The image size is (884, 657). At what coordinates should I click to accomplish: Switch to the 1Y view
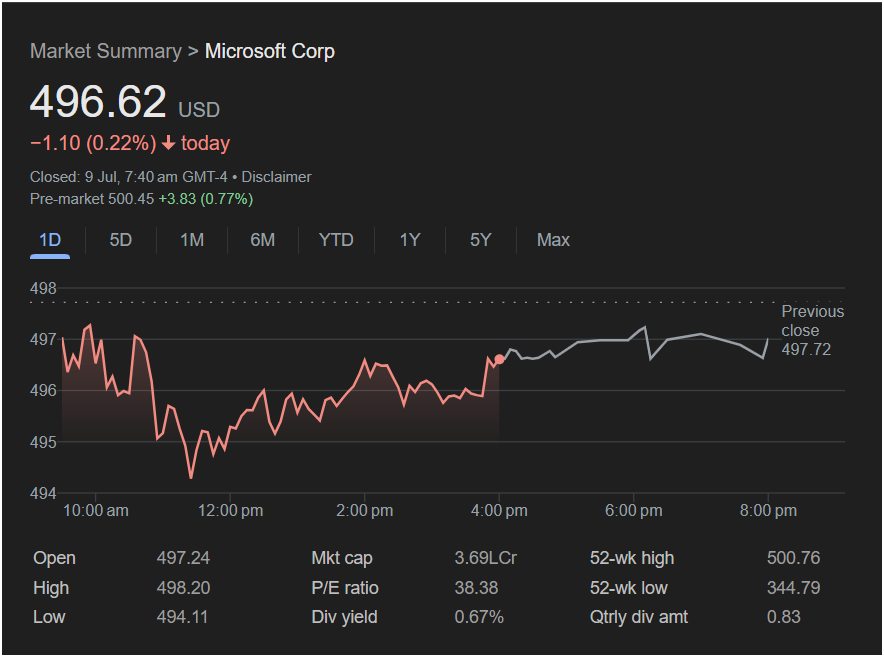point(410,240)
